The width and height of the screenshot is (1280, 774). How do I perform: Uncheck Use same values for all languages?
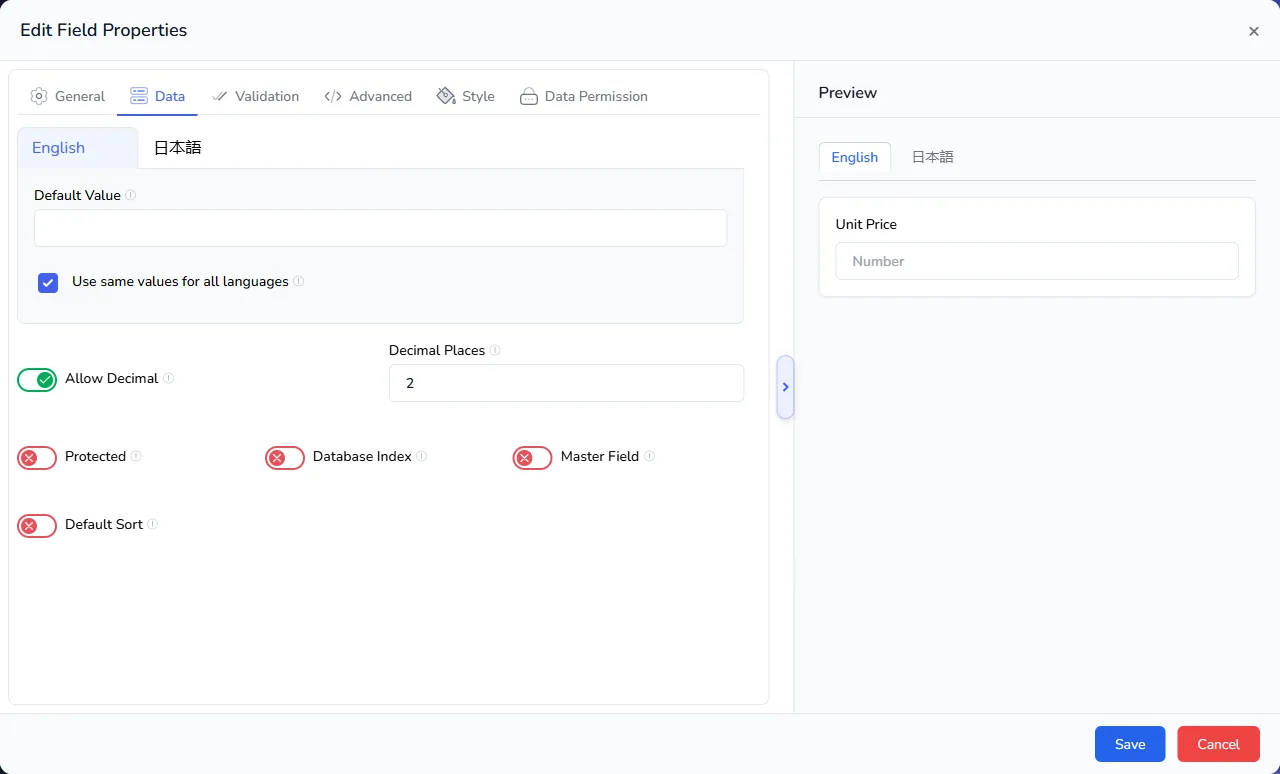click(48, 282)
